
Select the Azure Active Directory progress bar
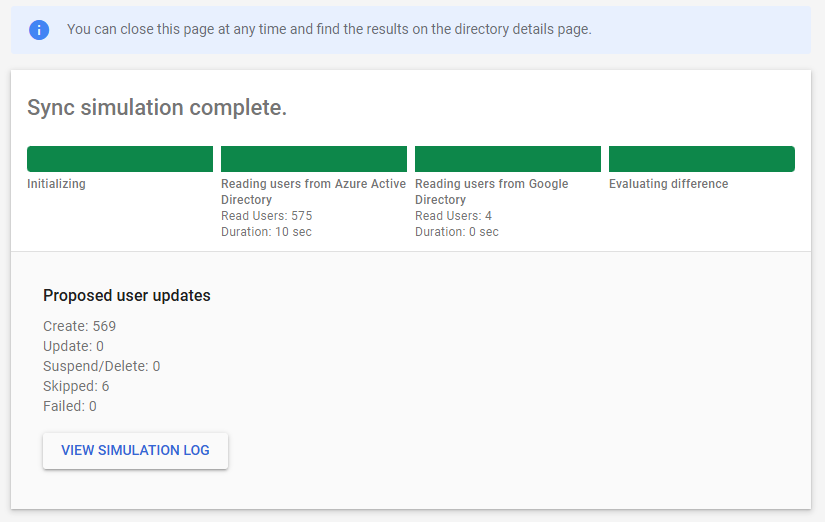click(314, 159)
